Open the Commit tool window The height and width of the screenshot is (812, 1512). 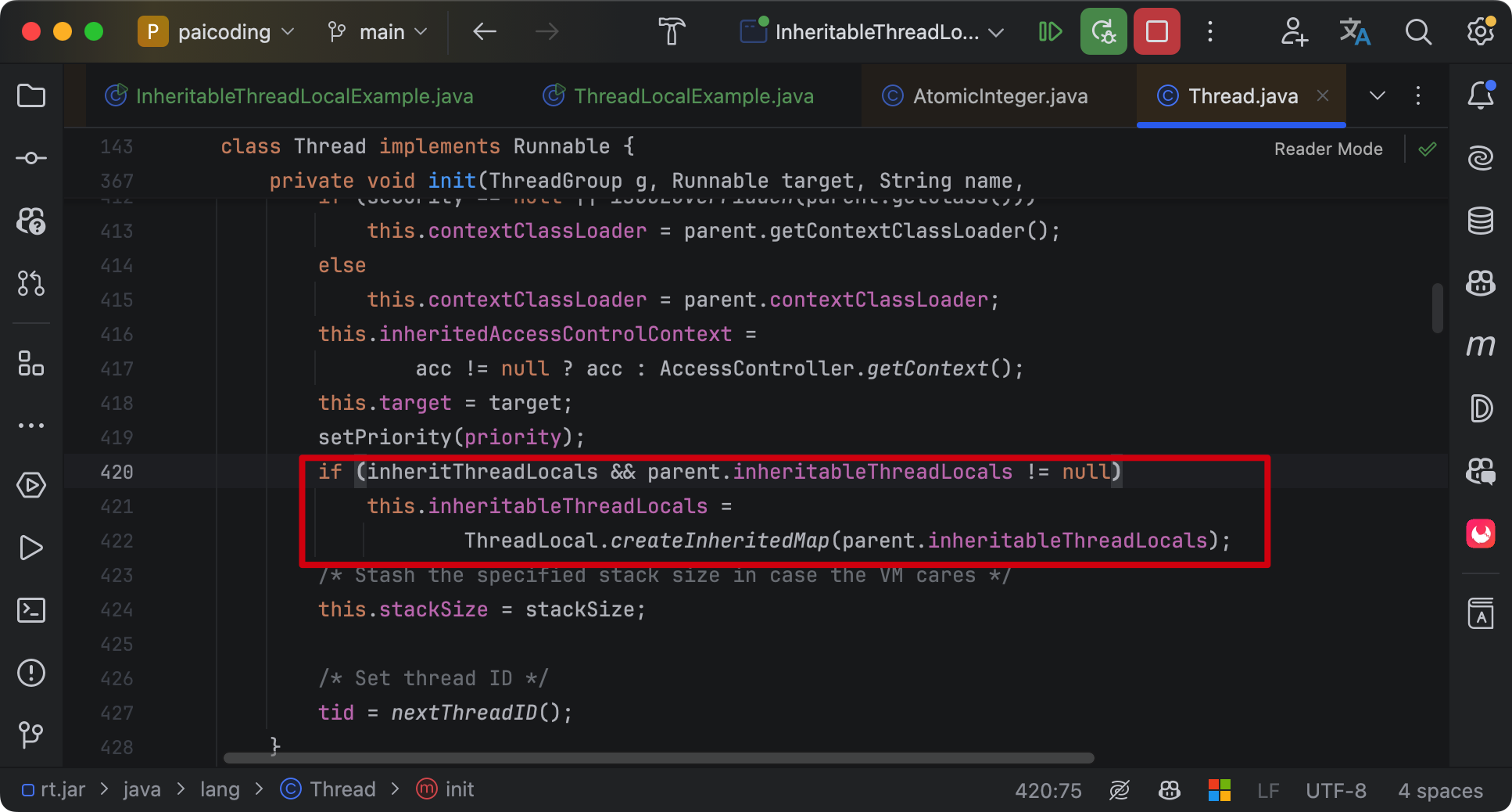[x=31, y=157]
